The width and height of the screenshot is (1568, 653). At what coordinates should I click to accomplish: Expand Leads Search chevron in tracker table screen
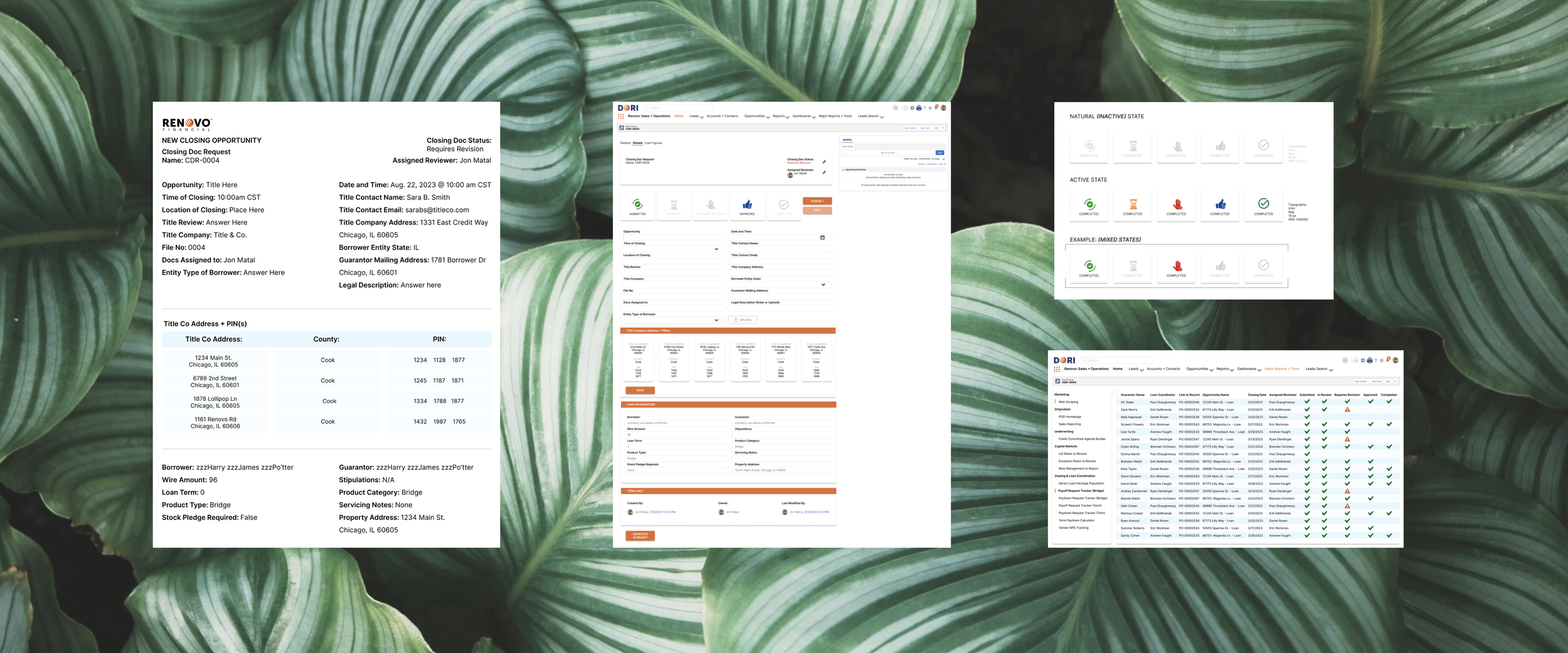click(x=1331, y=370)
